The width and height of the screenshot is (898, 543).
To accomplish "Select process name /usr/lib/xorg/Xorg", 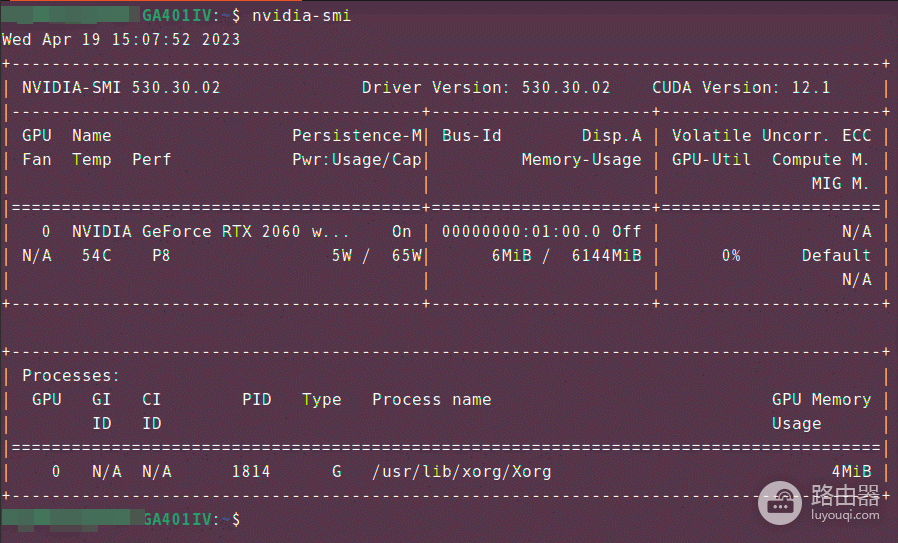I will (x=462, y=472).
